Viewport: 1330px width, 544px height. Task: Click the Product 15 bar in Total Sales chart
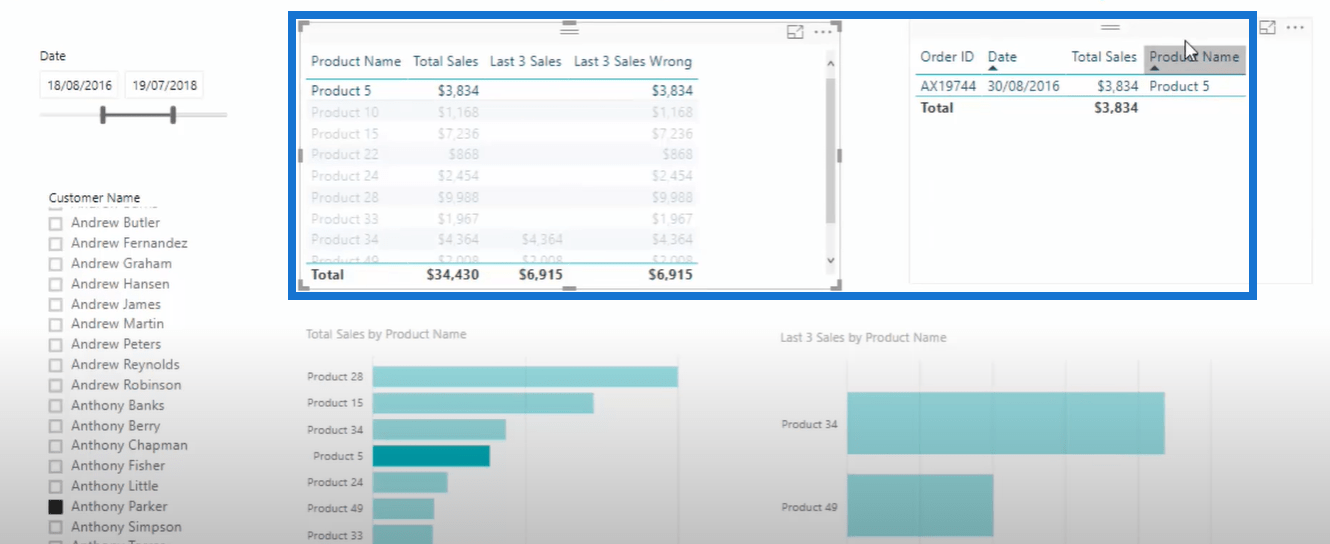(483, 403)
